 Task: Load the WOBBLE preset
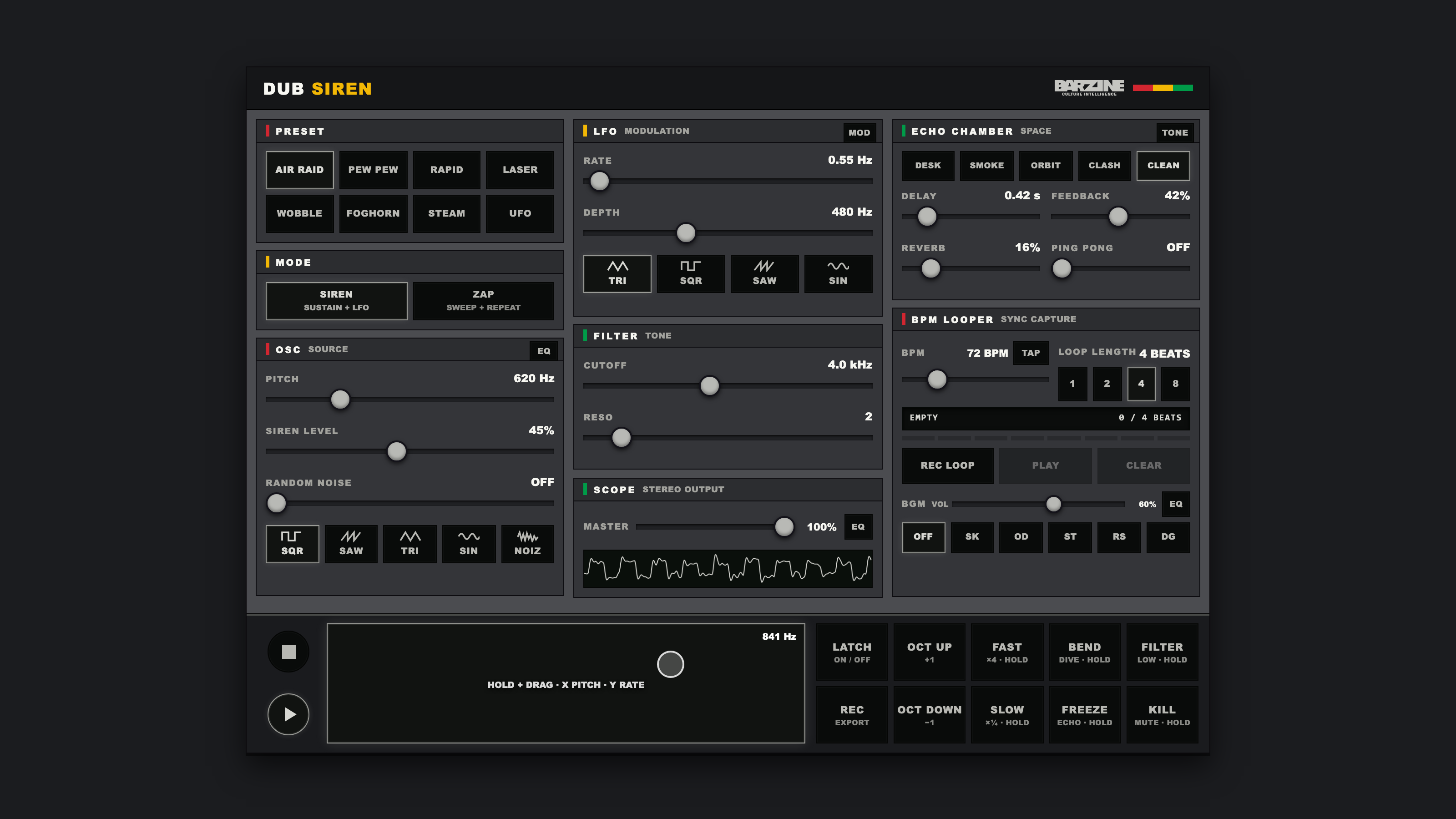coord(299,214)
